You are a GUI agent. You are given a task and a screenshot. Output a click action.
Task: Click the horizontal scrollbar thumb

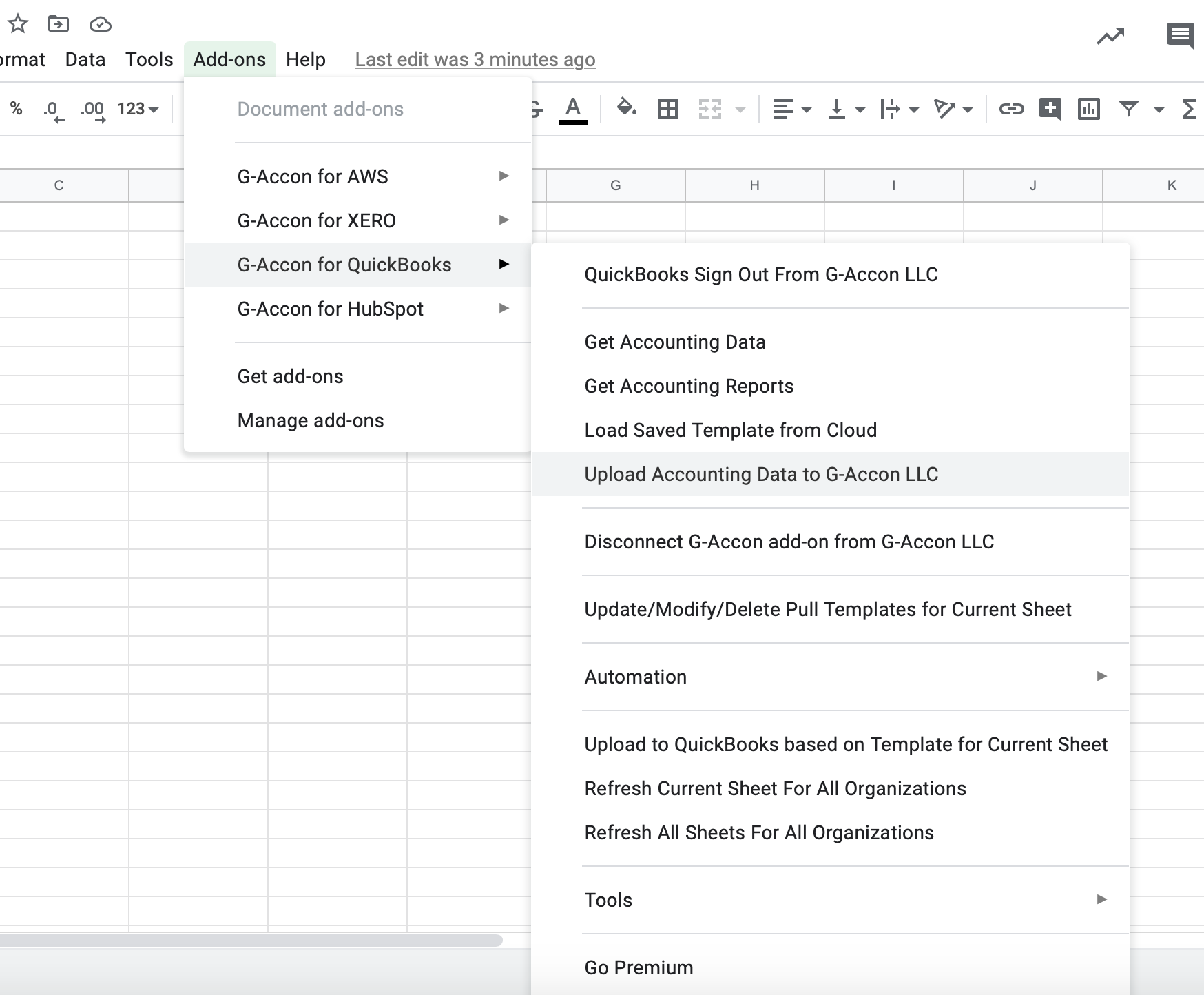[251, 940]
